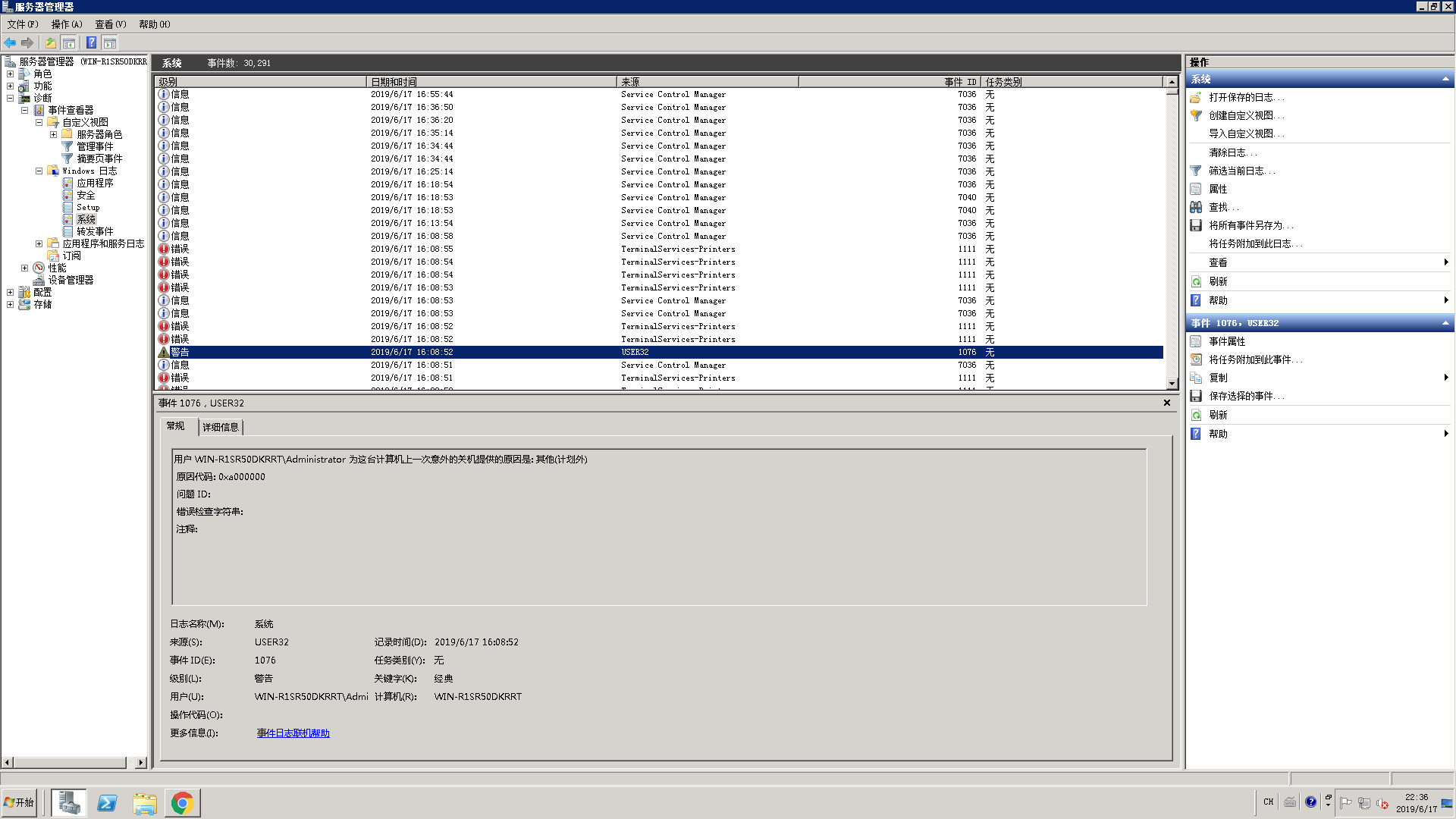Screen dimensions: 1456x819
Task: Click the blue help toolbar icon
Action: [x=91, y=42]
